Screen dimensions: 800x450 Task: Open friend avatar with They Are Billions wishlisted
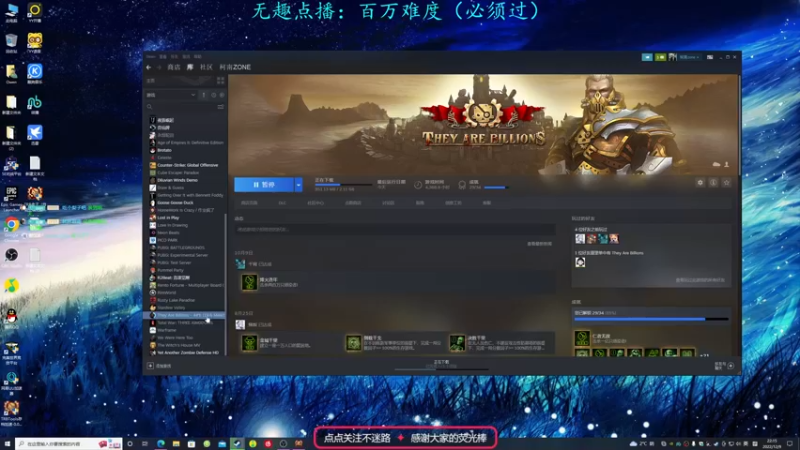pyautogui.click(x=580, y=262)
